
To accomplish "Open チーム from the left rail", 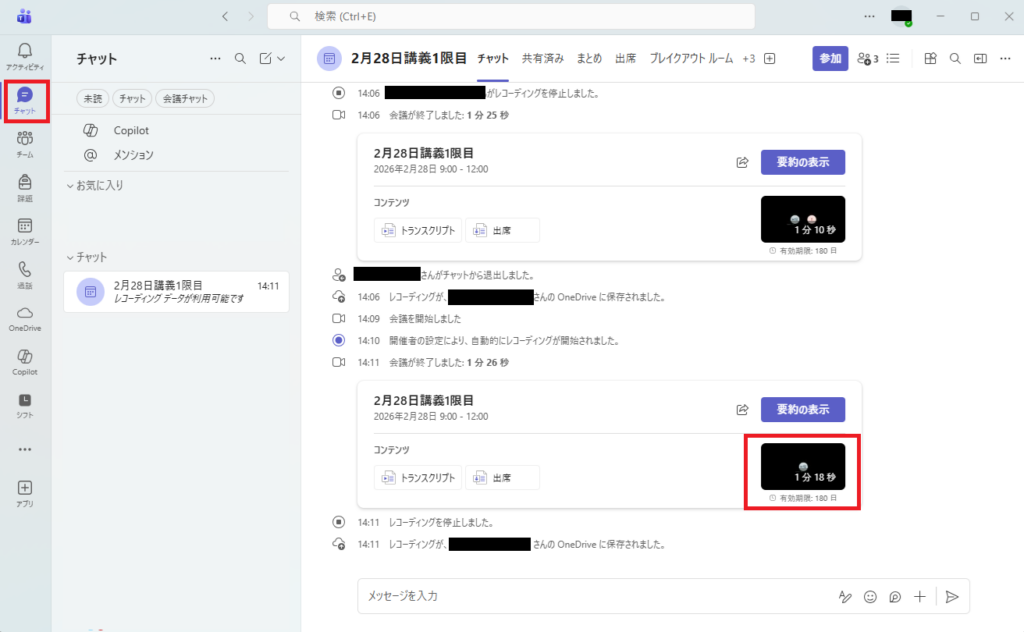I will pos(25,143).
